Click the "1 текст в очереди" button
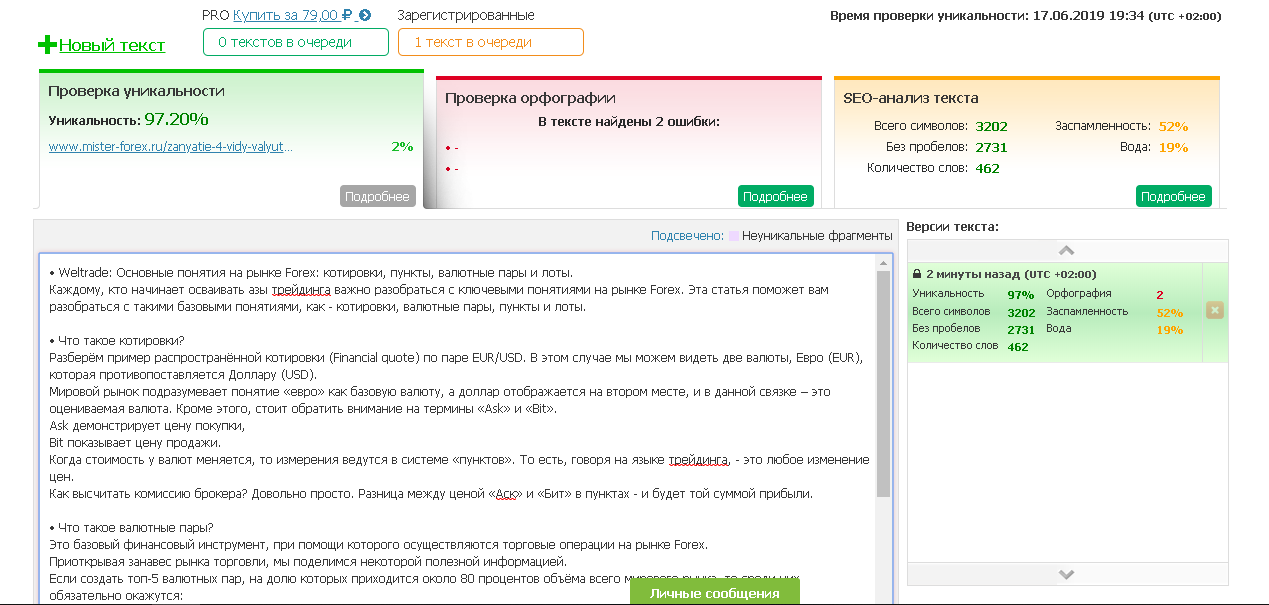This screenshot has height=605, width=1269. [x=490, y=42]
